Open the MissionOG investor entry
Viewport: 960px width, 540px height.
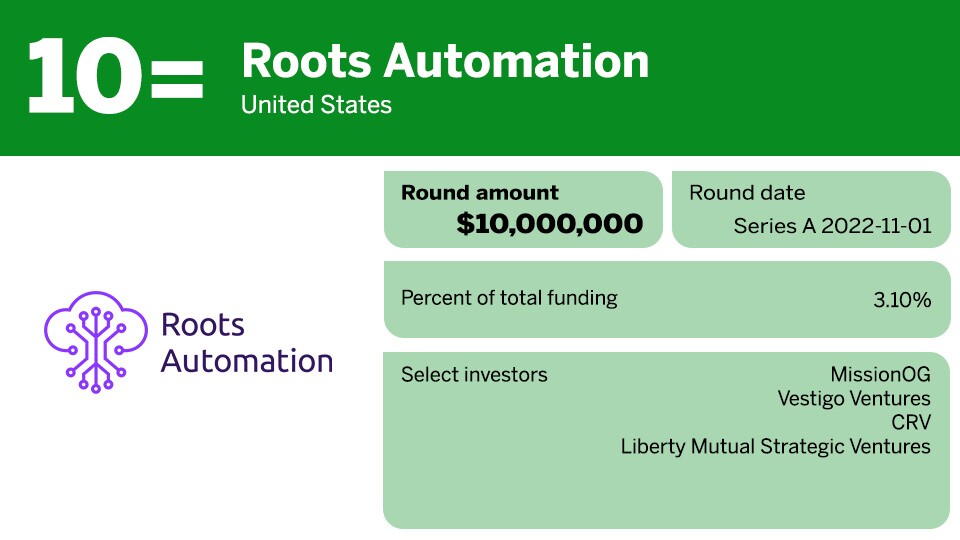[x=880, y=375]
